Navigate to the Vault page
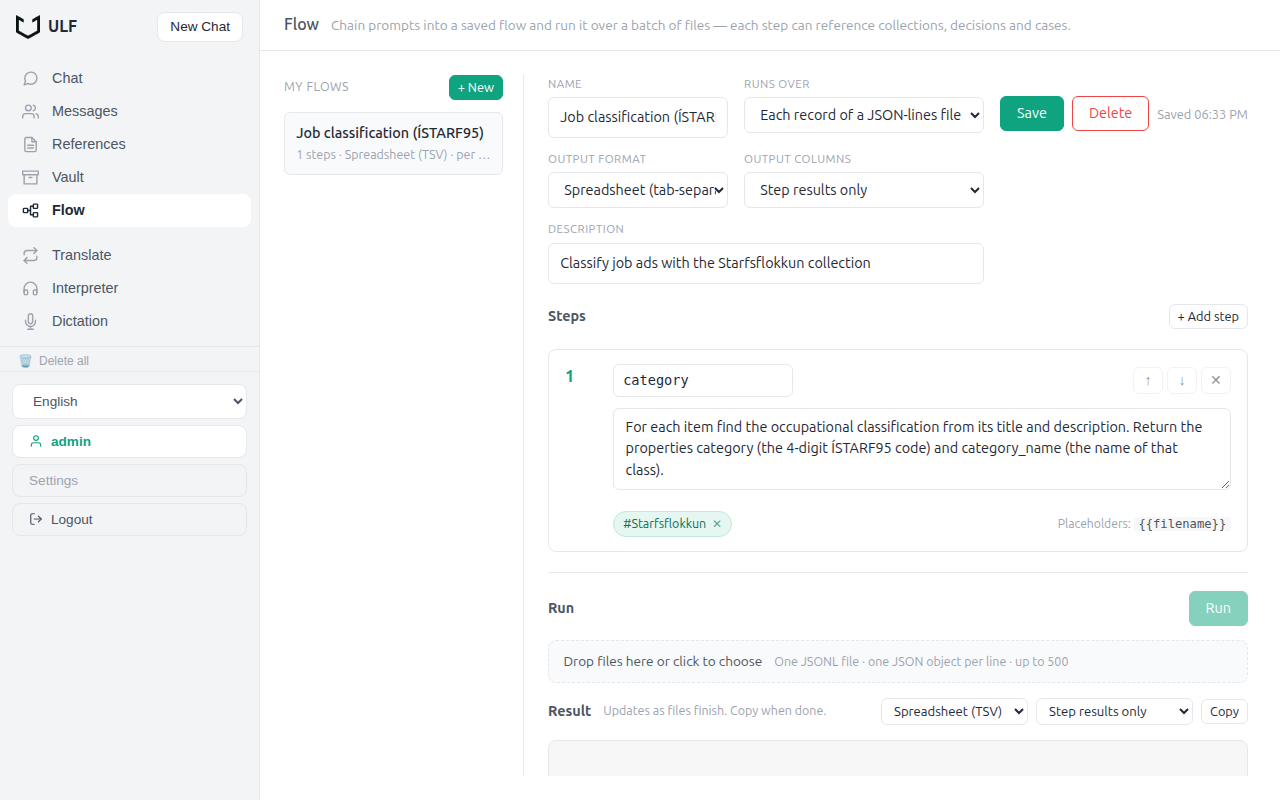This screenshot has width=1280, height=800. (130, 177)
